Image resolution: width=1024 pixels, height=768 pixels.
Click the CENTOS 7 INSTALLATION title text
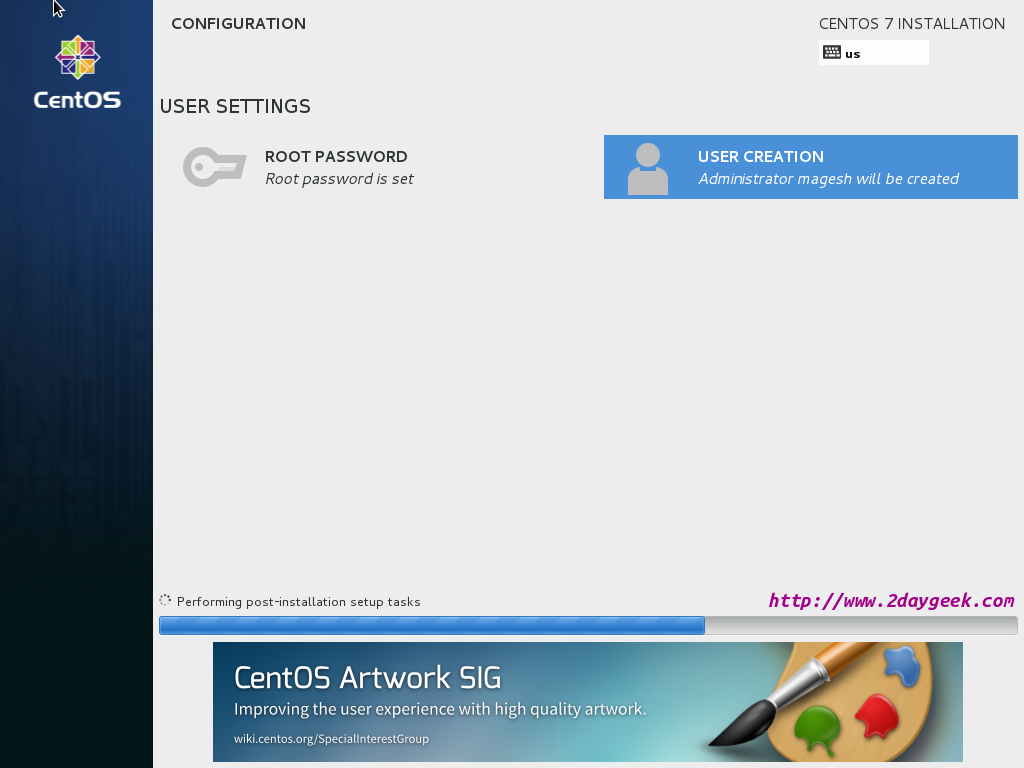(x=912, y=24)
